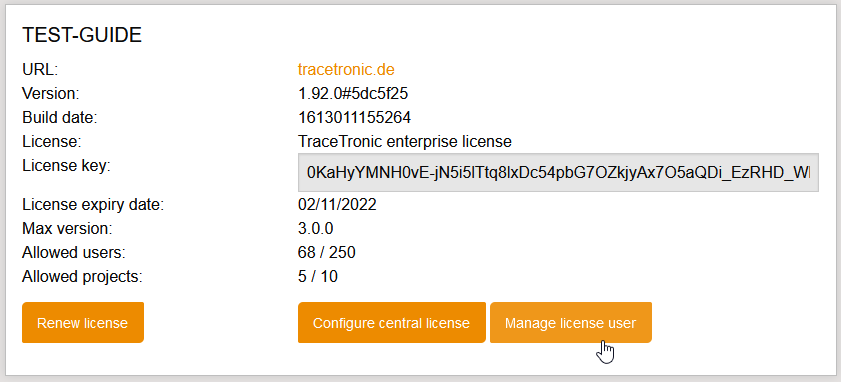Open the tracetronic.de URL link

click(x=346, y=69)
